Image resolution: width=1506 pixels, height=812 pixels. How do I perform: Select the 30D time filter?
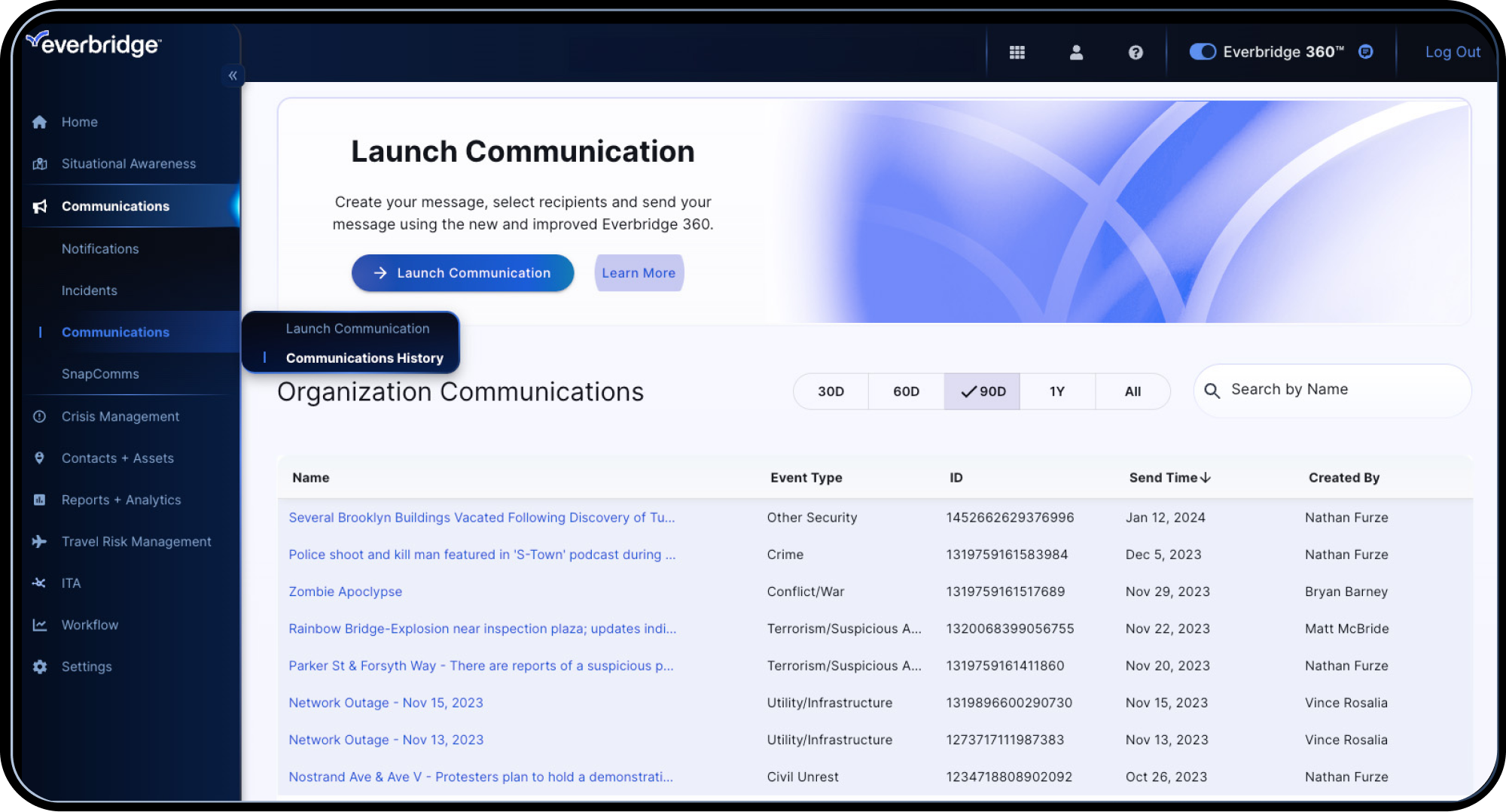pyautogui.click(x=830, y=391)
